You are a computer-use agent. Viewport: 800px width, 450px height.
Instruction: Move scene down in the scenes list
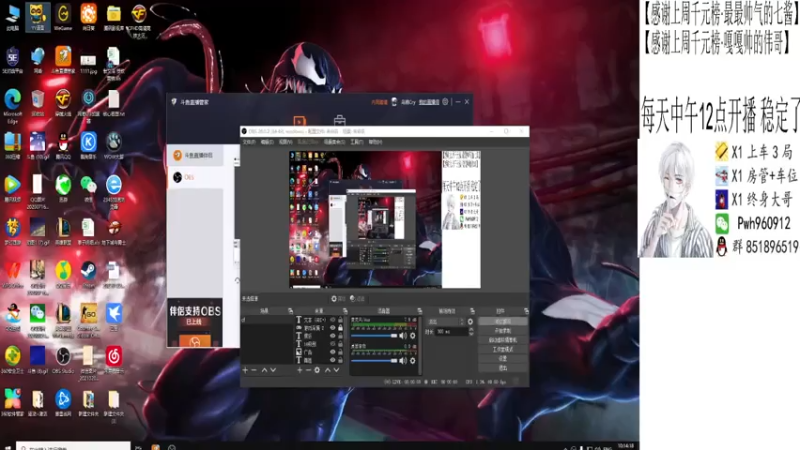tap(273, 370)
